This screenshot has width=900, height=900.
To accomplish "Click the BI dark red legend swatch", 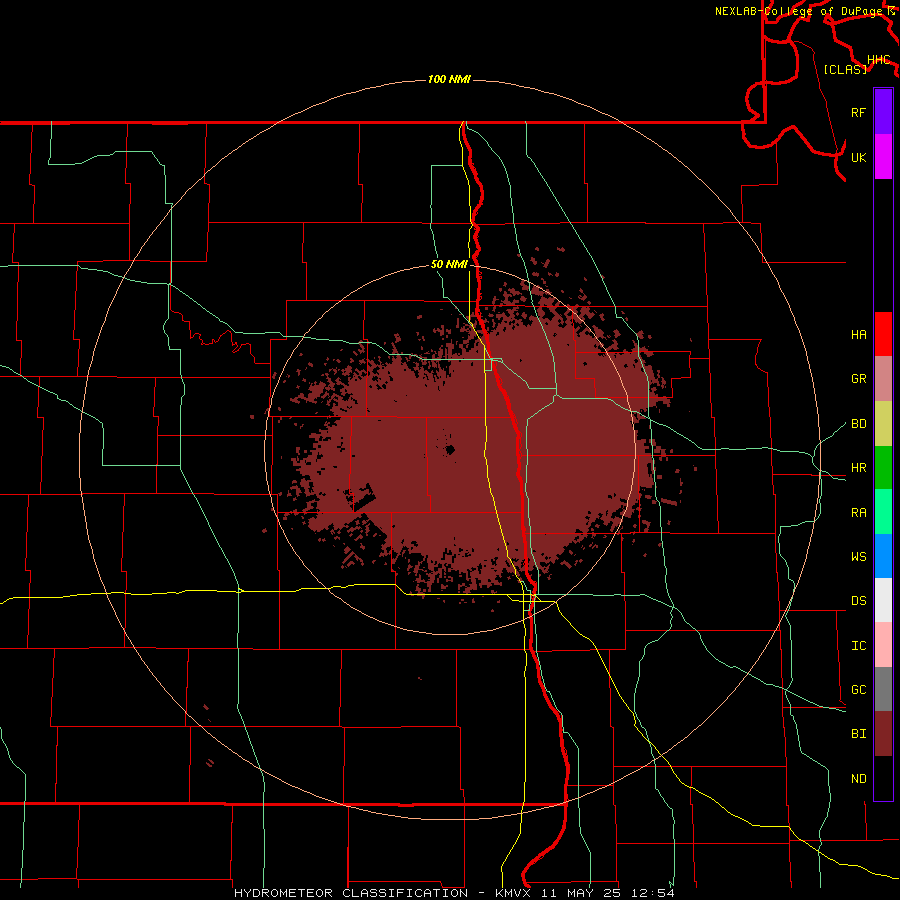I will click(x=883, y=734).
